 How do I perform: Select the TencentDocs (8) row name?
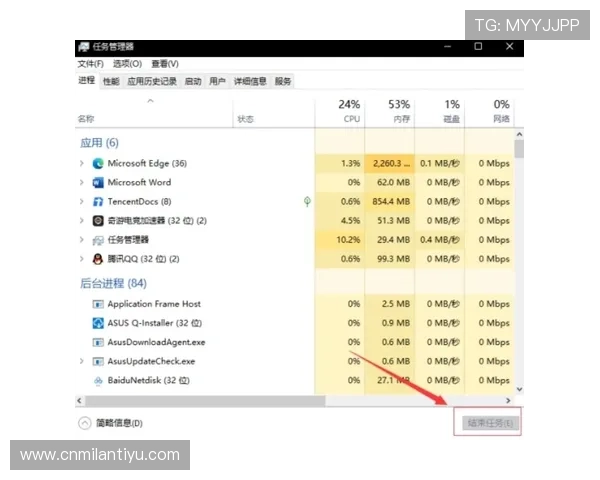pos(139,202)
